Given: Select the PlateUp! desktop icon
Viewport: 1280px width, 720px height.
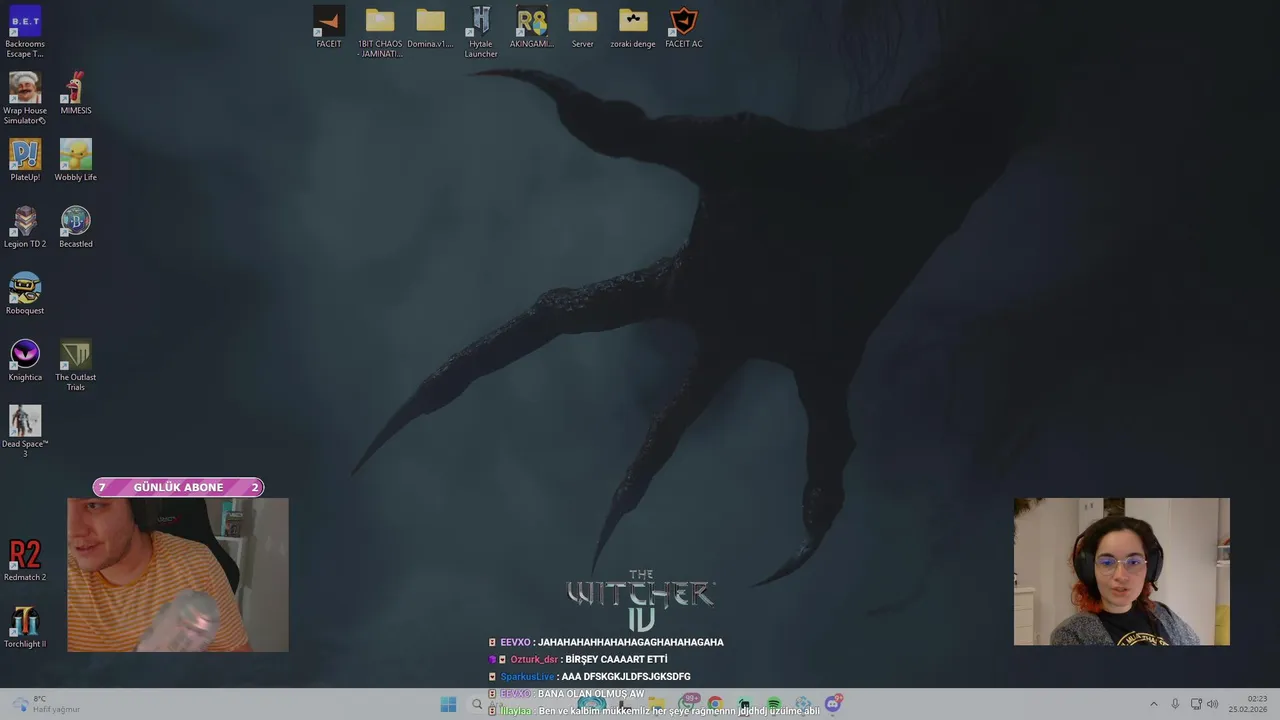Looking at the screenshot, I should (25, 160).
